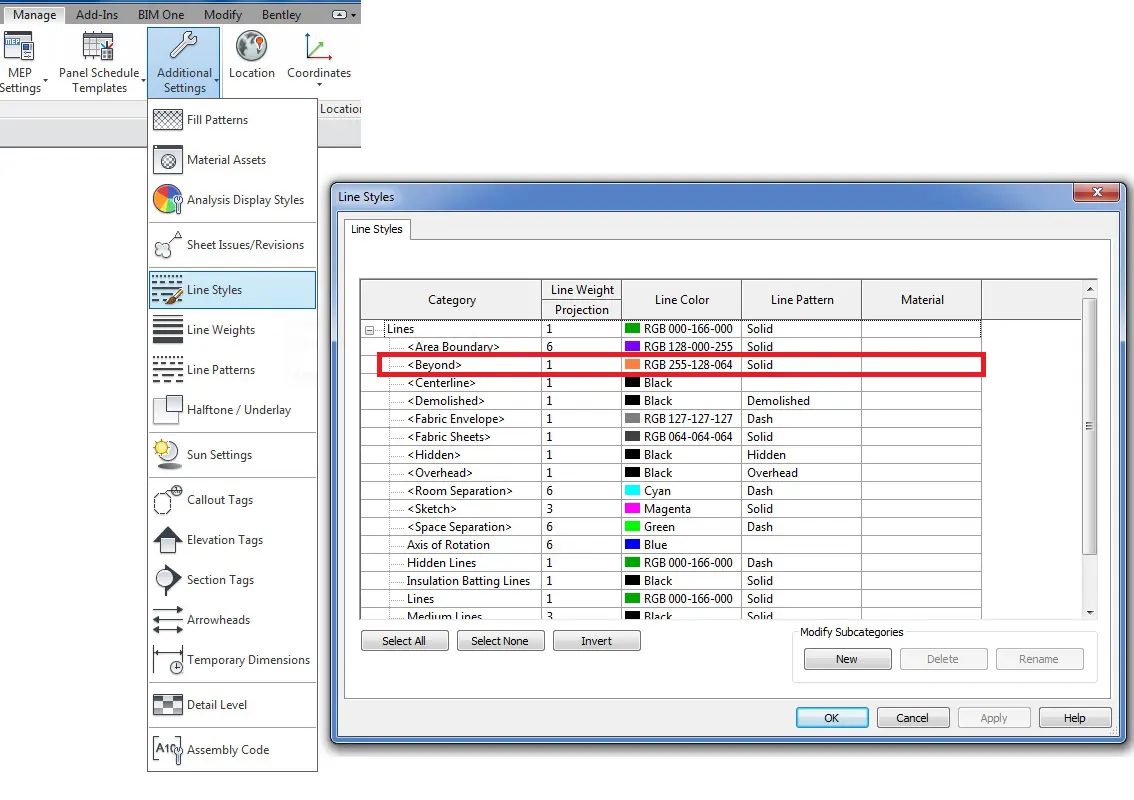This screenshot has height=800, width=1134.
Task: Click Invert button
Action: (597, 641)
